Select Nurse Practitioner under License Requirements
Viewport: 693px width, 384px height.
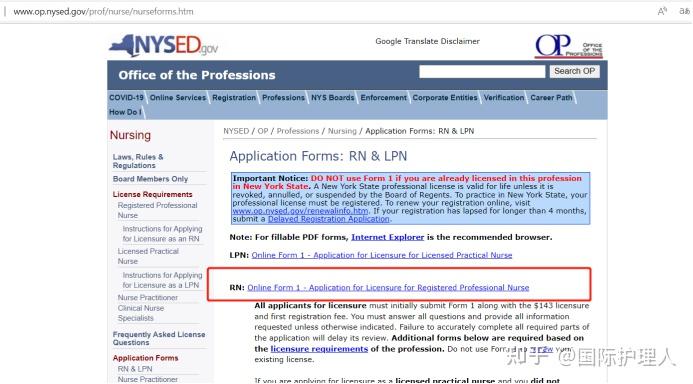pyautogui.click(x=148, y=298)
